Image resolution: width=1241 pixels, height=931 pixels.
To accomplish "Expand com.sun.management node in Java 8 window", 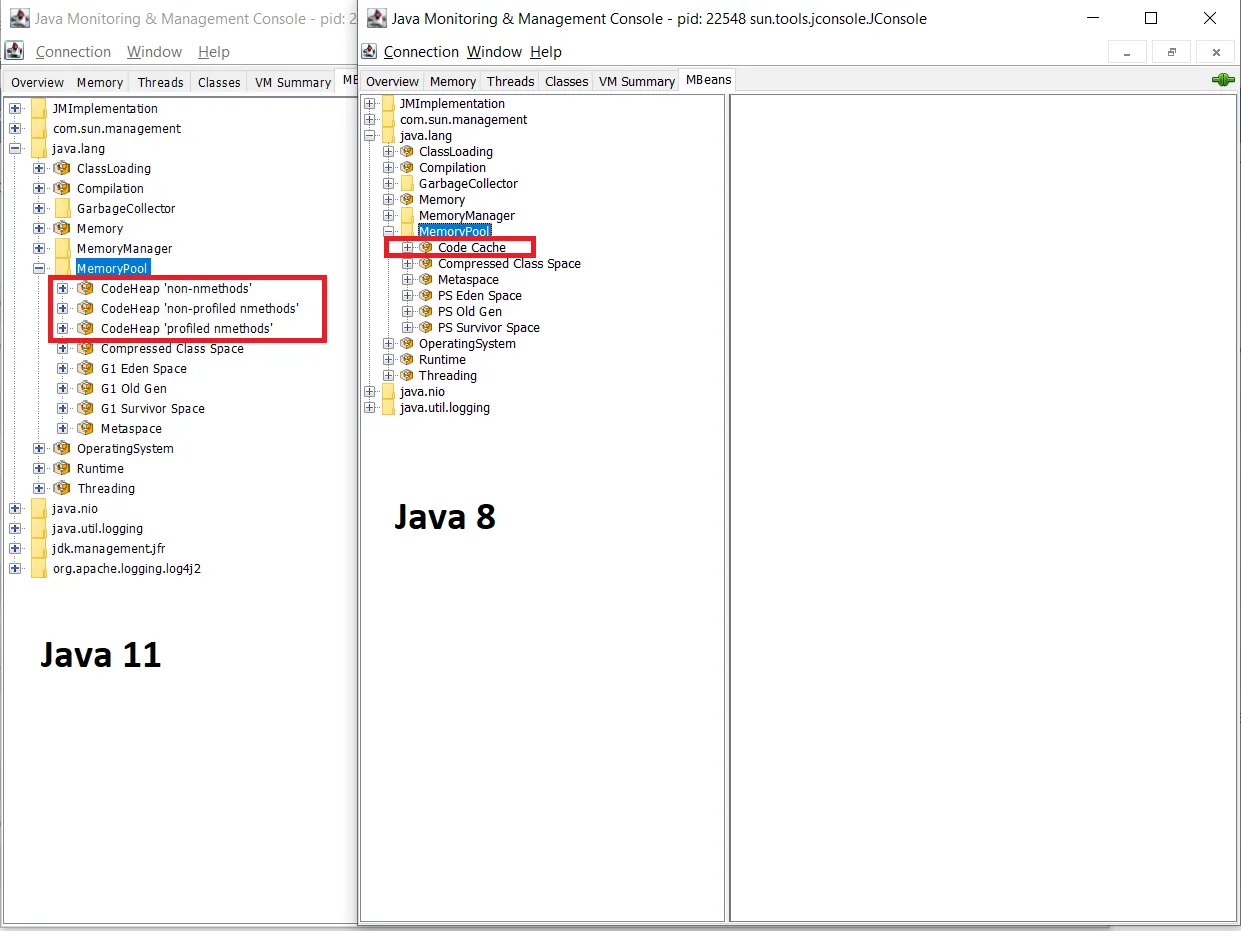I will click(x=370, y=119).
